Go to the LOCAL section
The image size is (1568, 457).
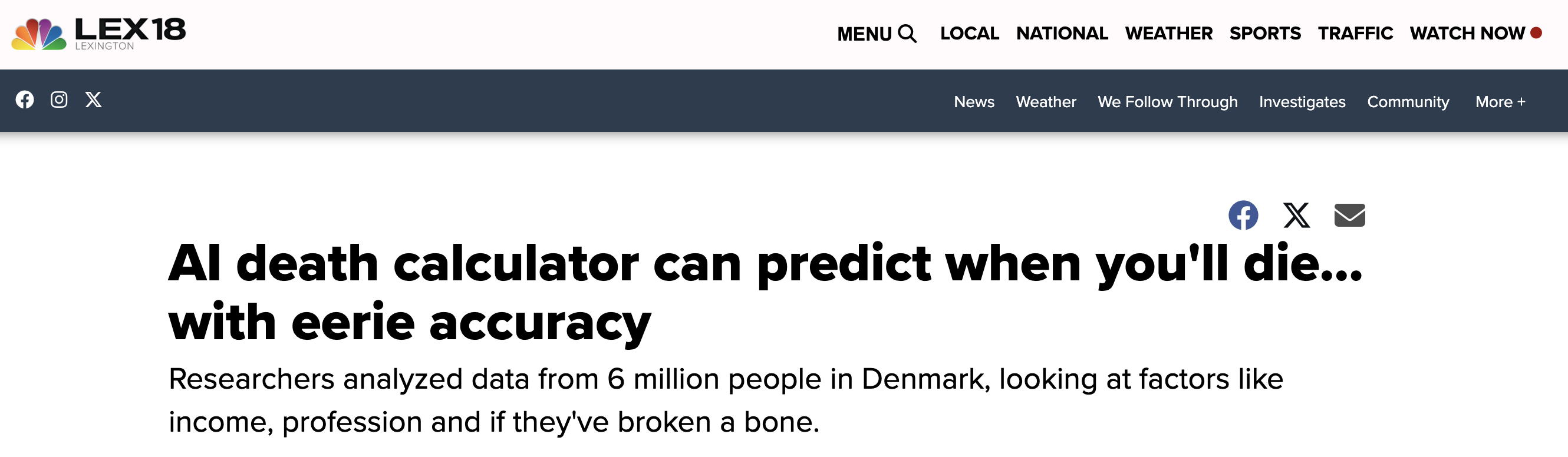point(969,34)
